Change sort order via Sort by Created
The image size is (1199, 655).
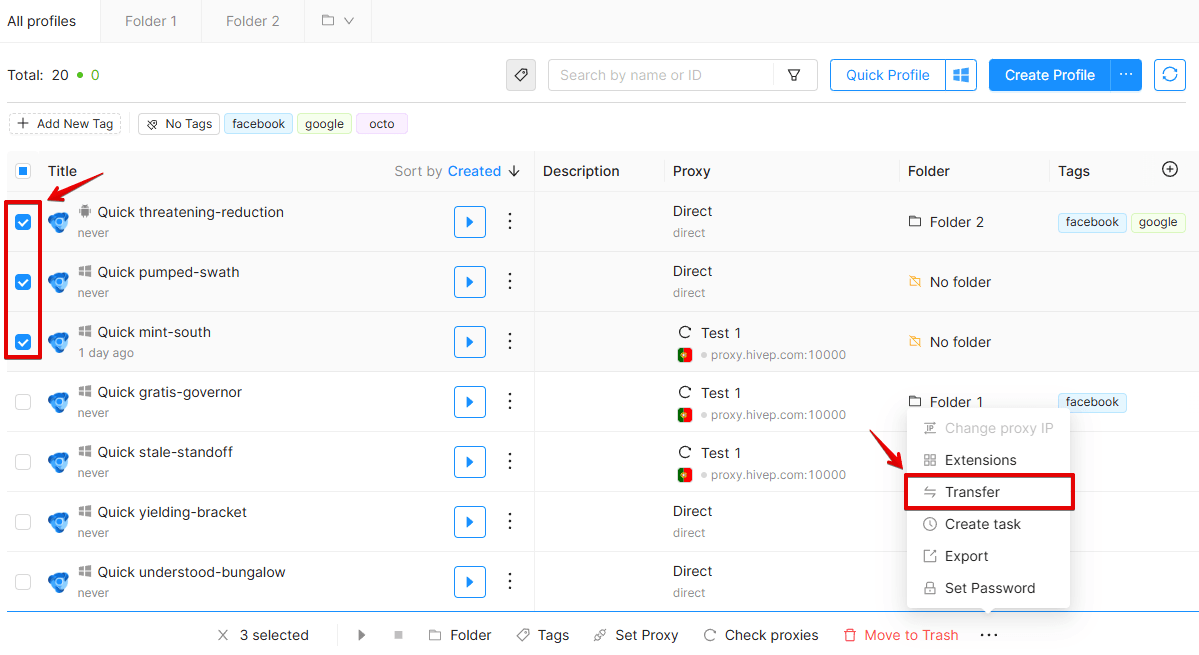pos(457,171)
